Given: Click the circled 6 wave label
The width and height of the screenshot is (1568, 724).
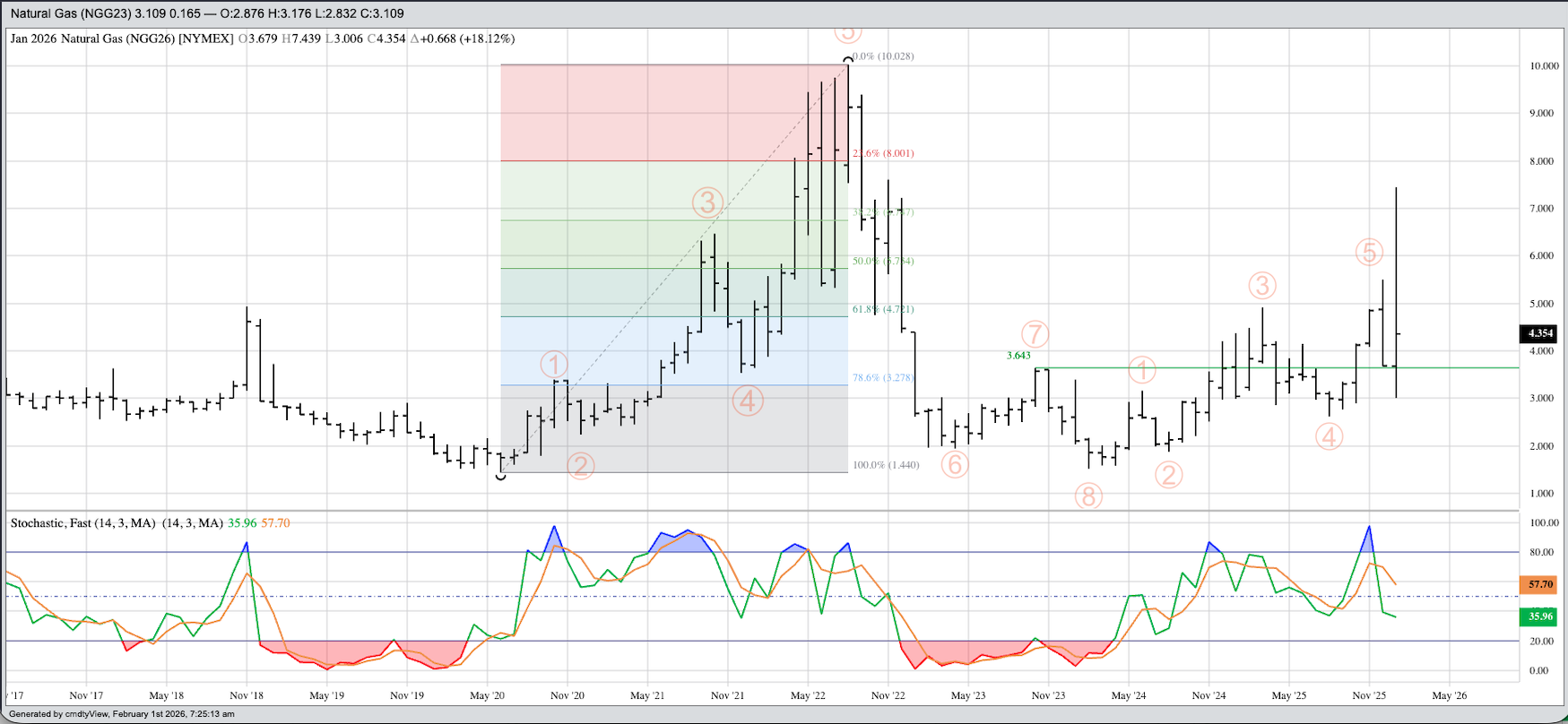Looking at the screenshot, I should pos(955,464).
